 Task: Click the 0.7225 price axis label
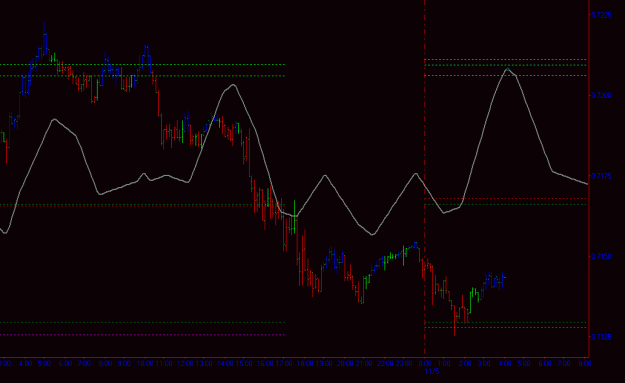601,15
